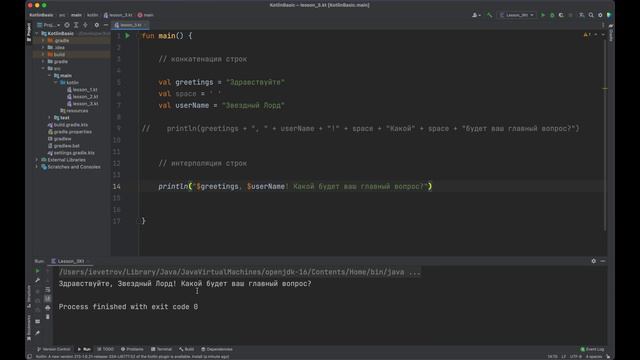Expand External Libraries node

pyautogui.click(x=37, y=160)
